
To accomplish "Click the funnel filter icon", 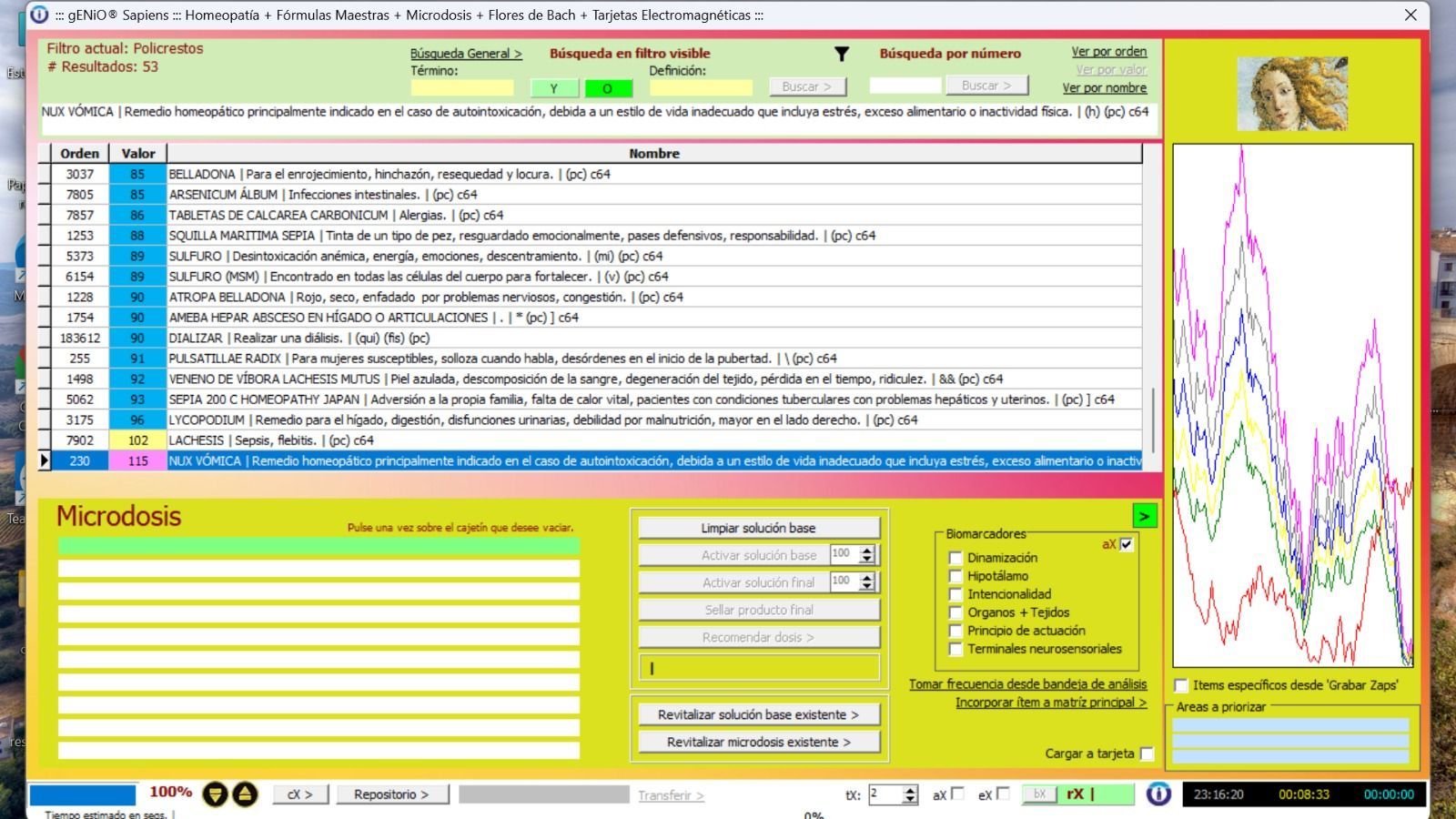I will point(842,55).
